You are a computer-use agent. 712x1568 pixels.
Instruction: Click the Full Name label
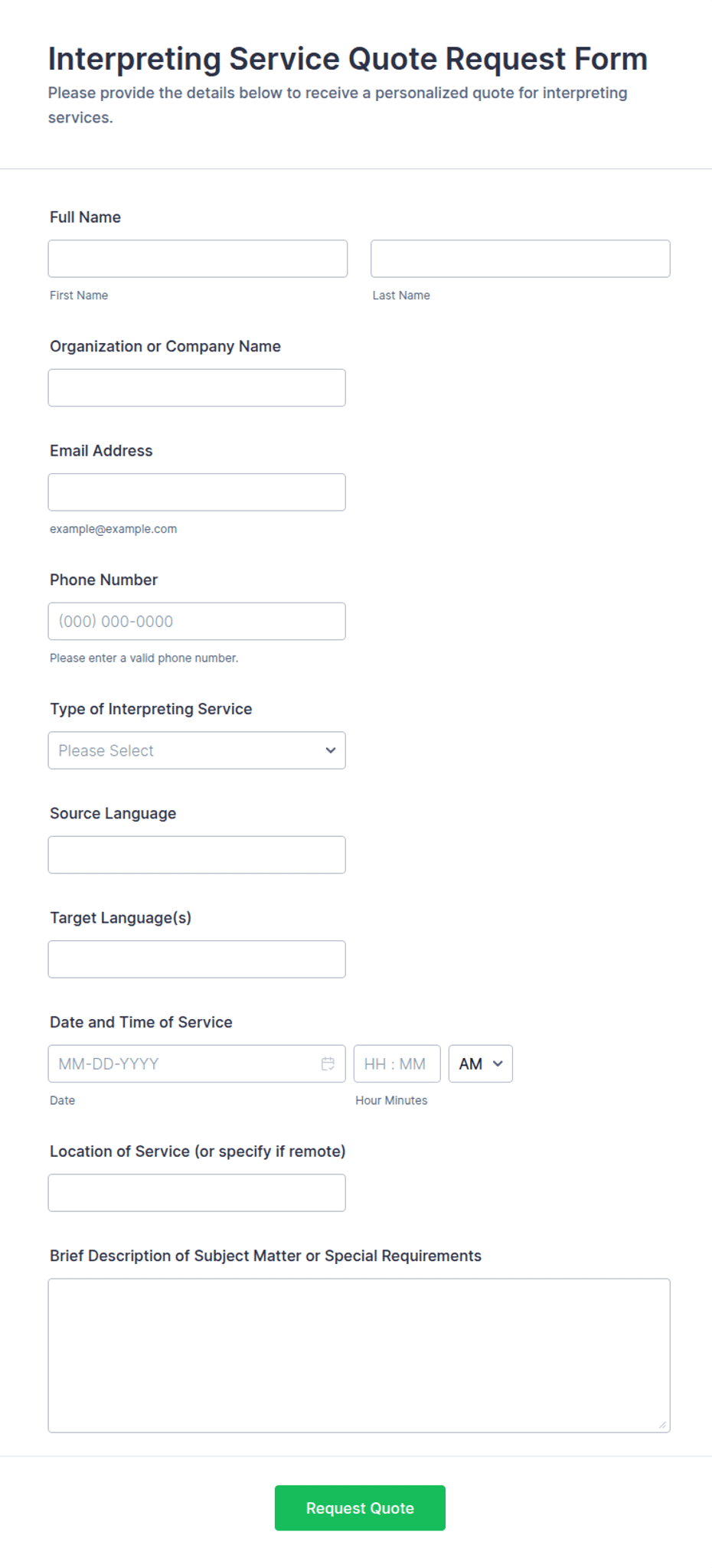[x=85, y=217]
